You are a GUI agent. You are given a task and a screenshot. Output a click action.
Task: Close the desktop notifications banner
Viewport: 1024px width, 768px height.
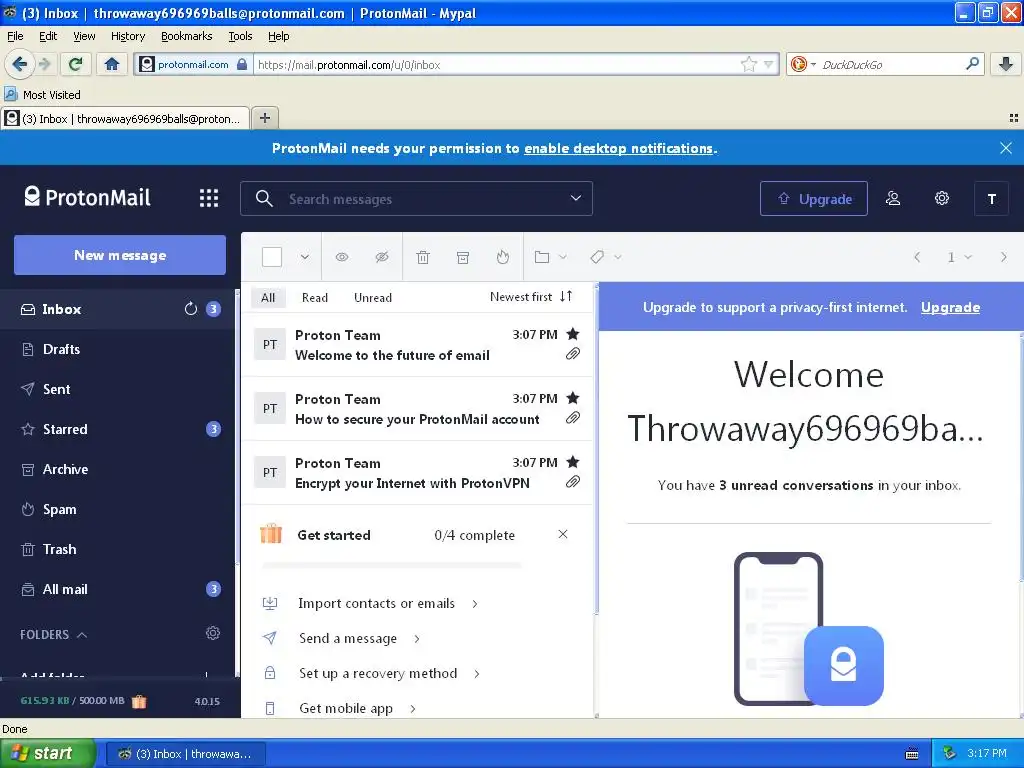coord(1006,148)
